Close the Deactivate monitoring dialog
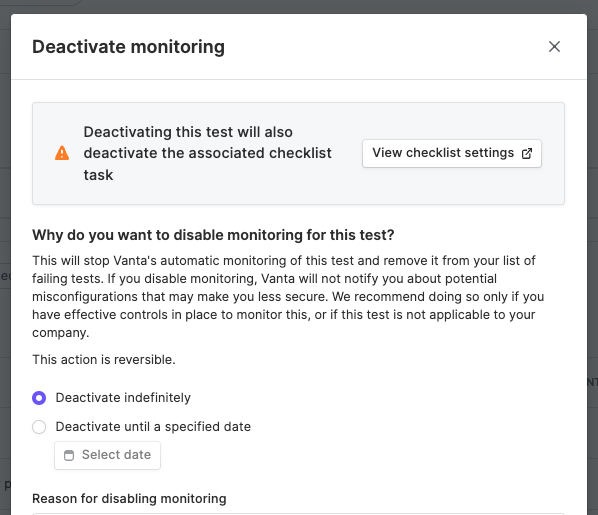 (554, 47)
